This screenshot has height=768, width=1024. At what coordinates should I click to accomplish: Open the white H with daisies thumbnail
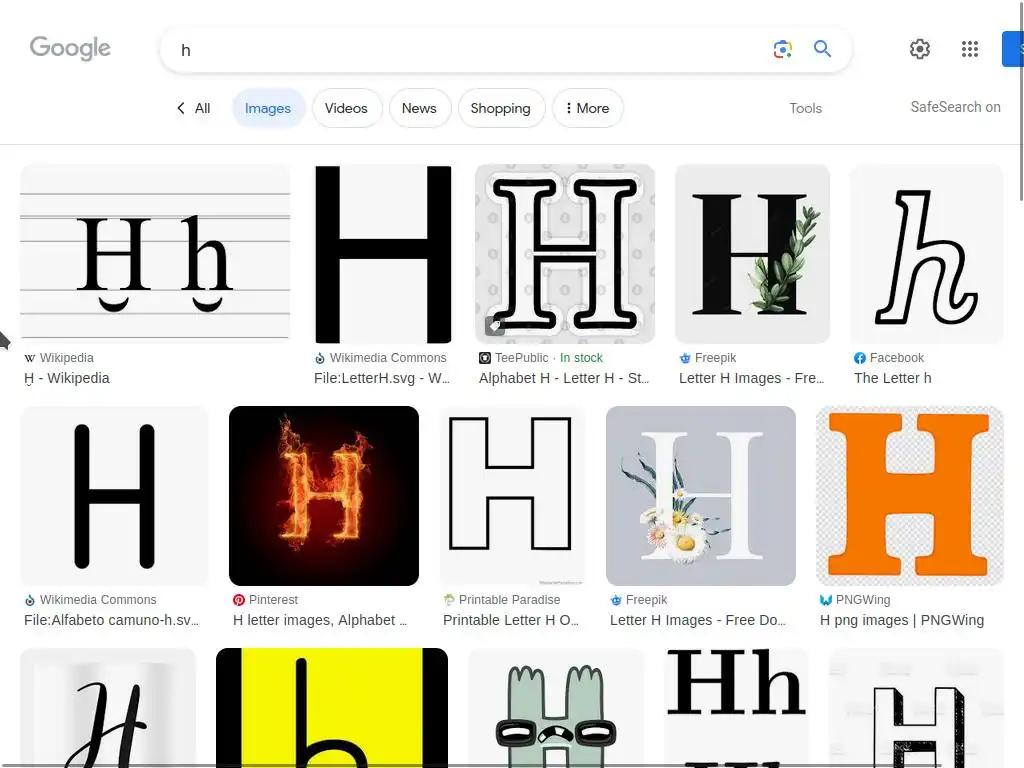(701, 496)
